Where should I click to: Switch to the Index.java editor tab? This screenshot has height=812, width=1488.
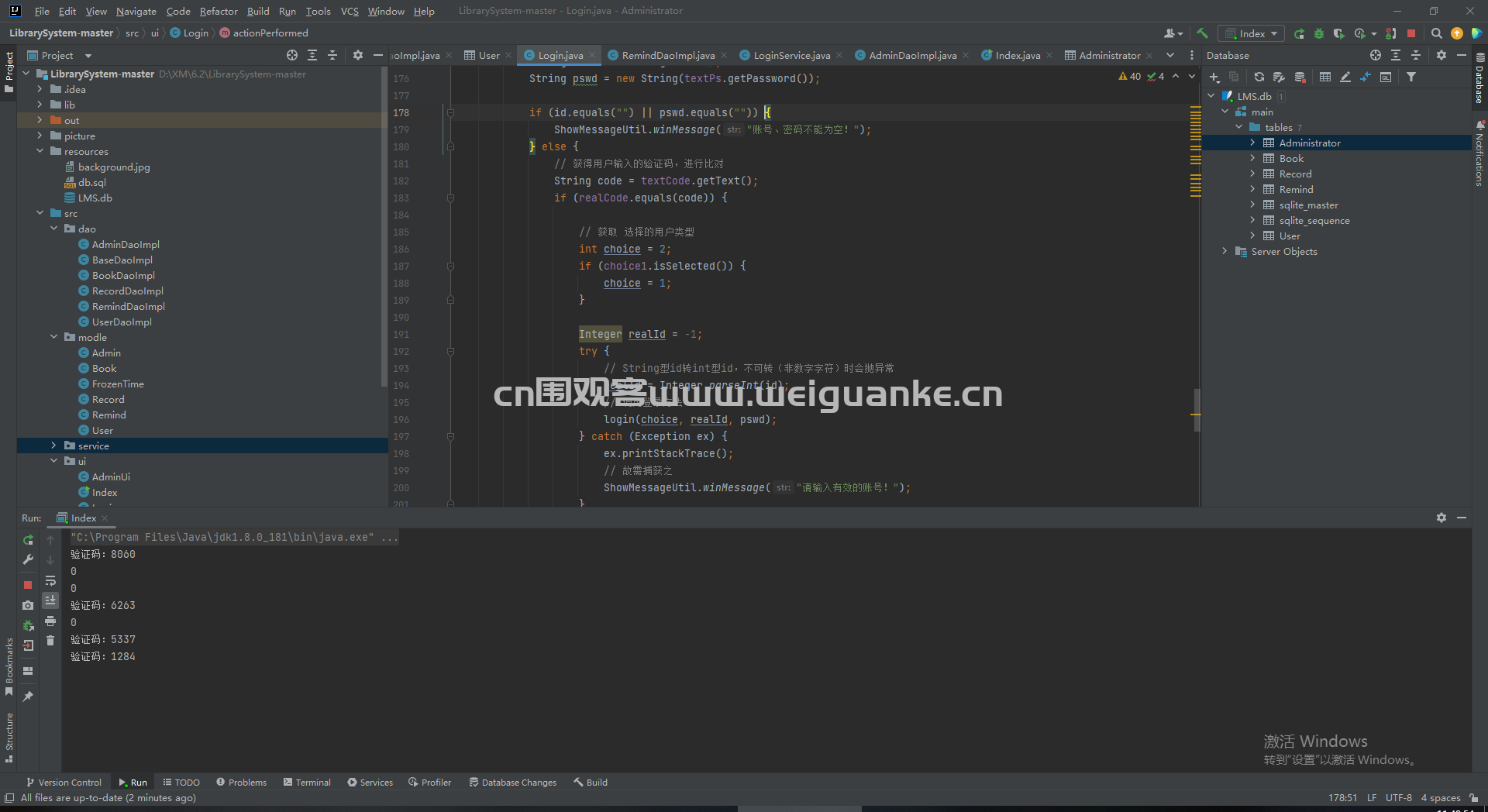tap(1018, 55)
